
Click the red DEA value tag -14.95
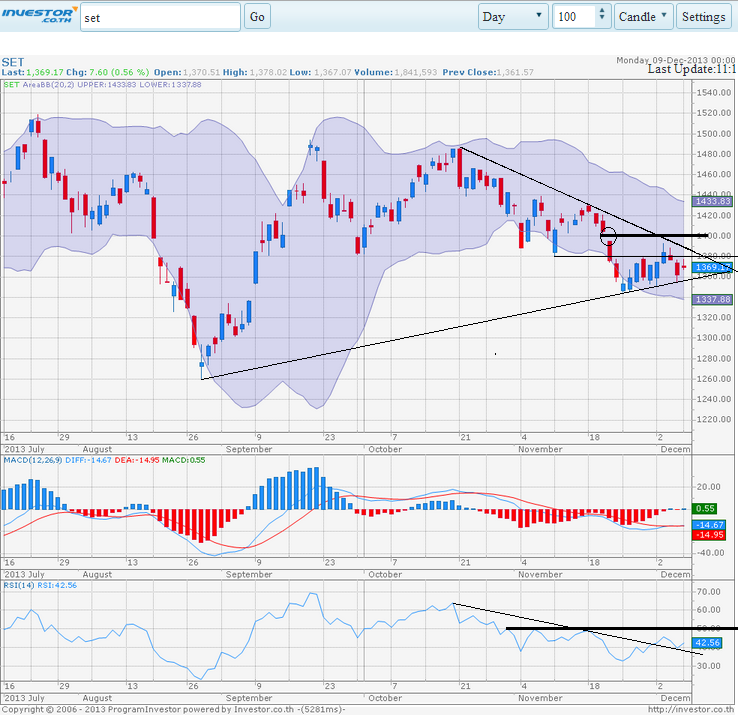coord(708,534)
